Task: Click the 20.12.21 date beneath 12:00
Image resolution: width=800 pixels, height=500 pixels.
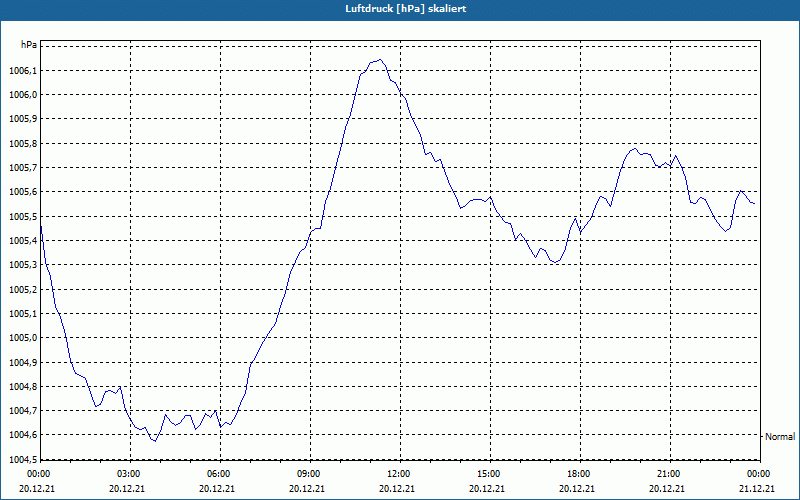Action: pyautogui.click(x=396, y=488)
